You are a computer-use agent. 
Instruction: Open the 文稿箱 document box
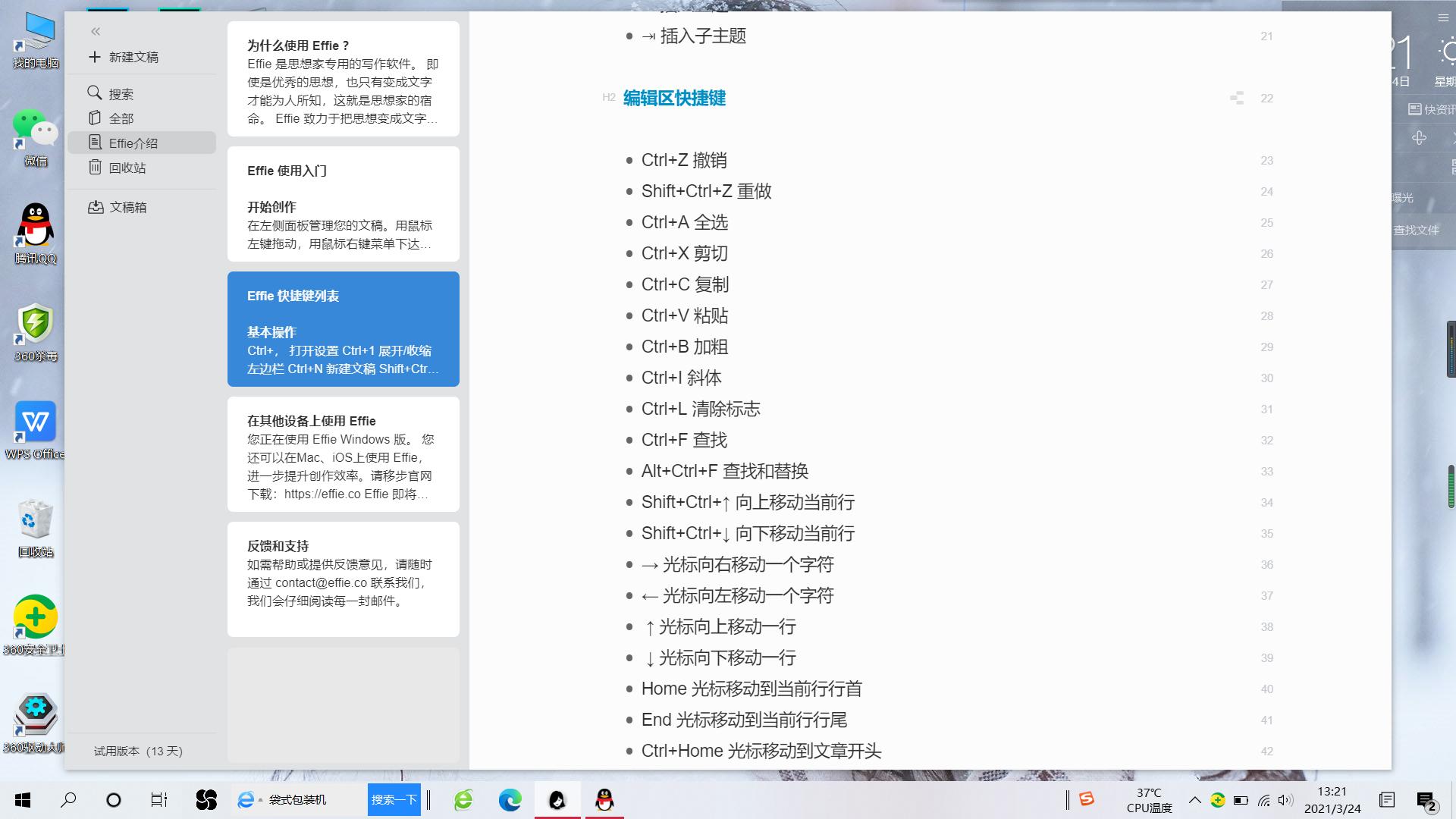click(129, 206)
